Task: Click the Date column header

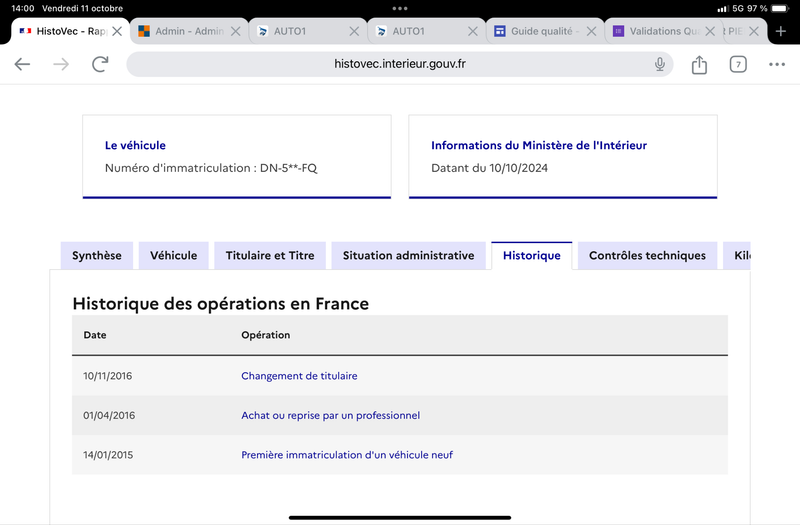Action: coord(95,335)
